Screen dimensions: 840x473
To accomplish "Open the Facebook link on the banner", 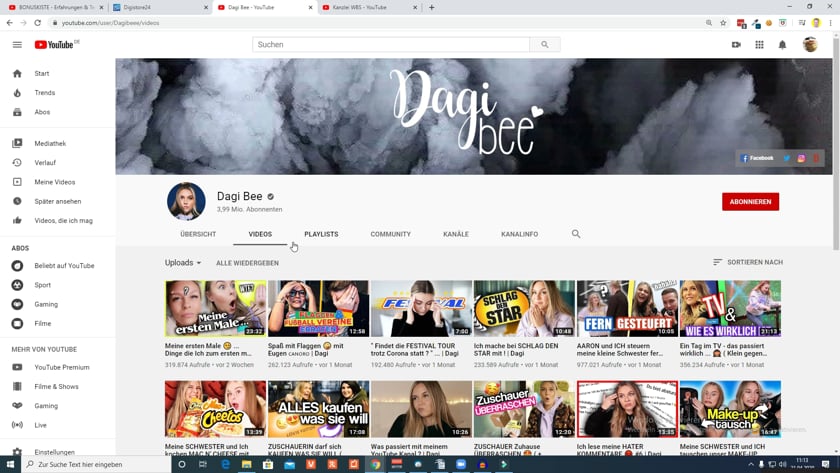I will 757,158.
